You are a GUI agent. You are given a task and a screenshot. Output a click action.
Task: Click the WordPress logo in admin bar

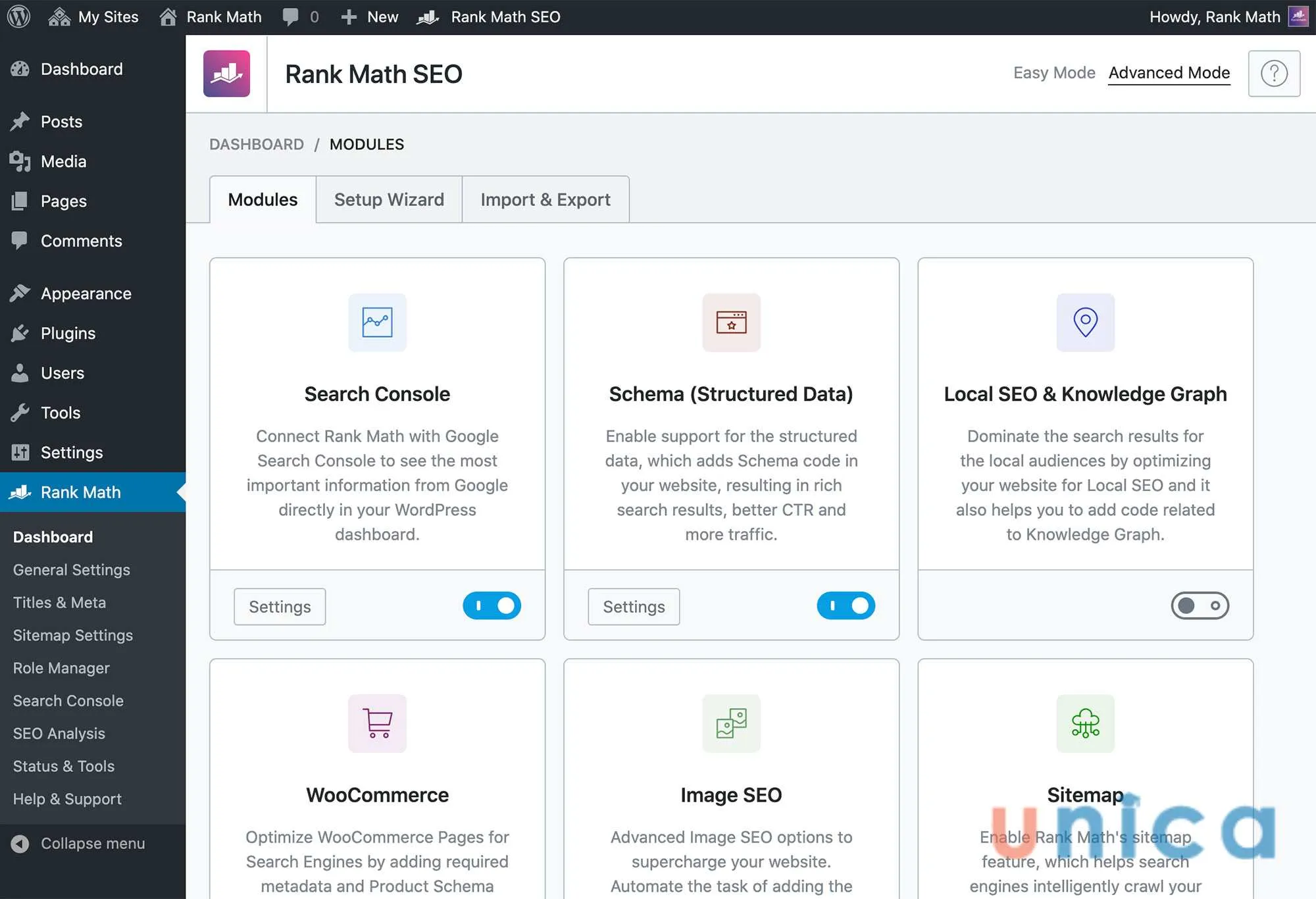[x=18, y=16]
